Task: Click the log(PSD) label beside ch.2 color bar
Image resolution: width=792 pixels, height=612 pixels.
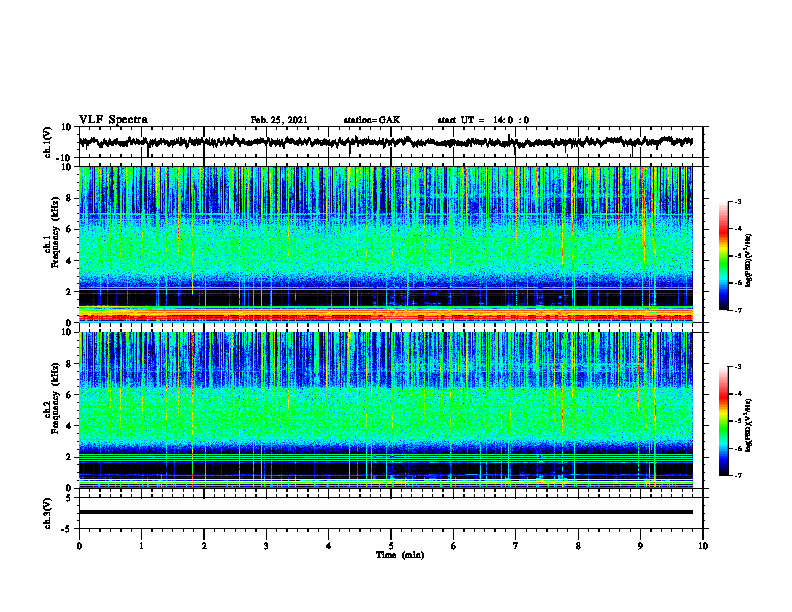Action: pos(749,426)
